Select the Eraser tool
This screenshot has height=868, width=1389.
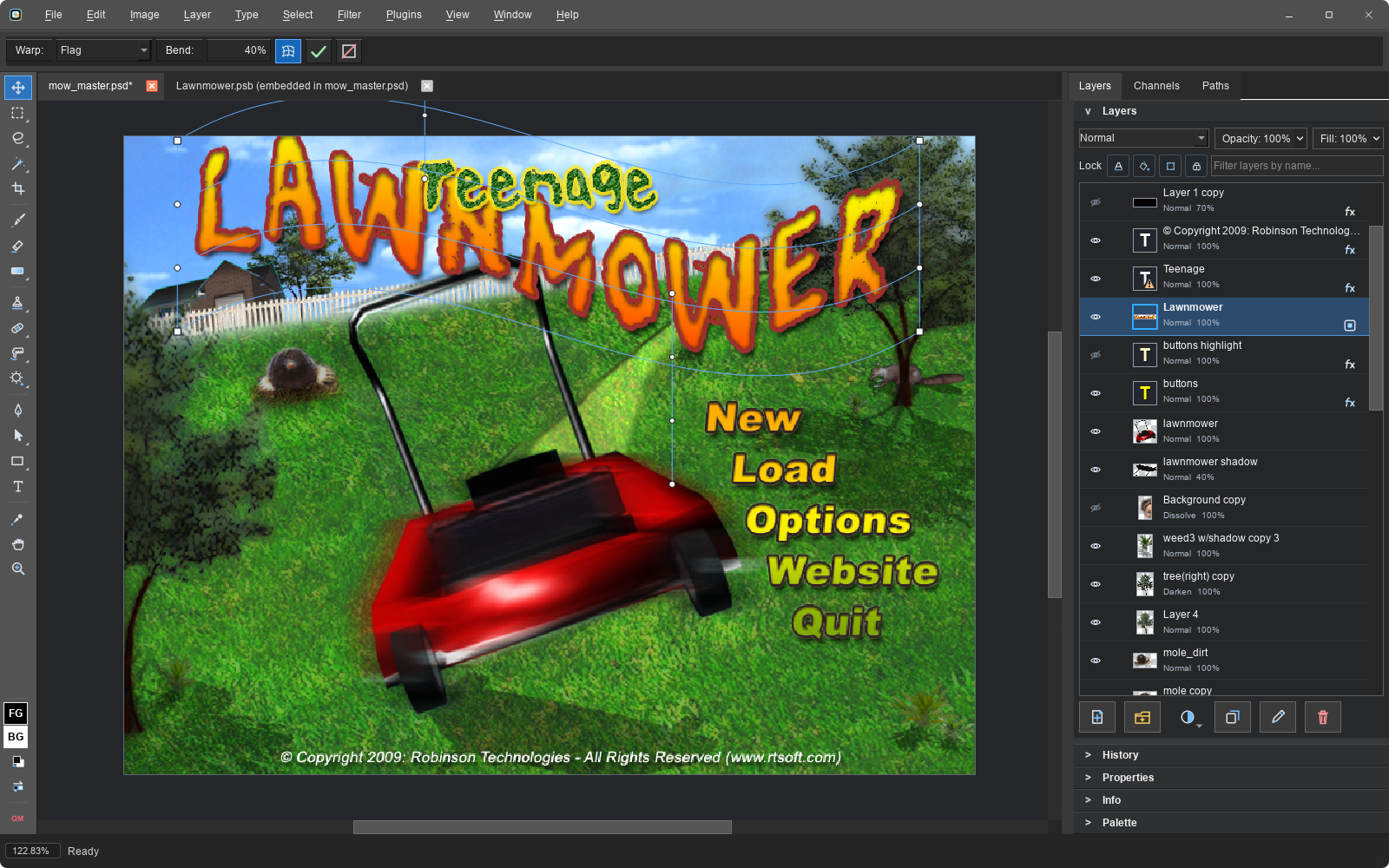point(17,247)
